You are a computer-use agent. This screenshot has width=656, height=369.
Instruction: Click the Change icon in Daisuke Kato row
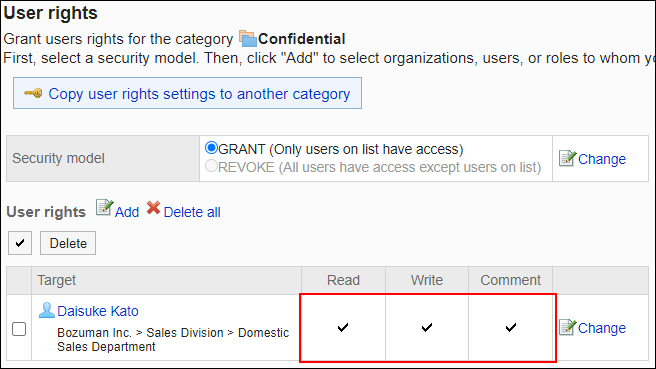tap(567, 327)
